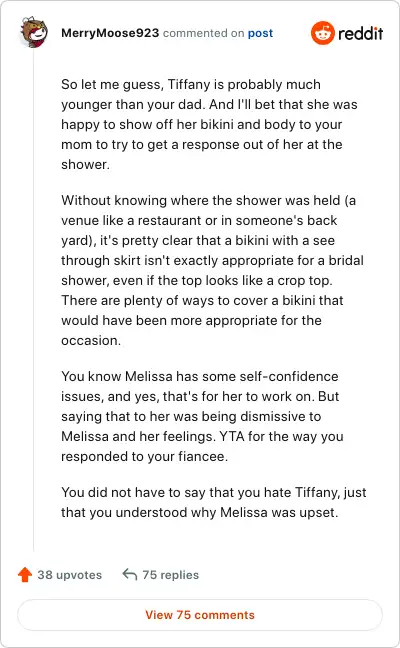
Task: Click paragraph starting "You did not have"
Action: [214, 502]
